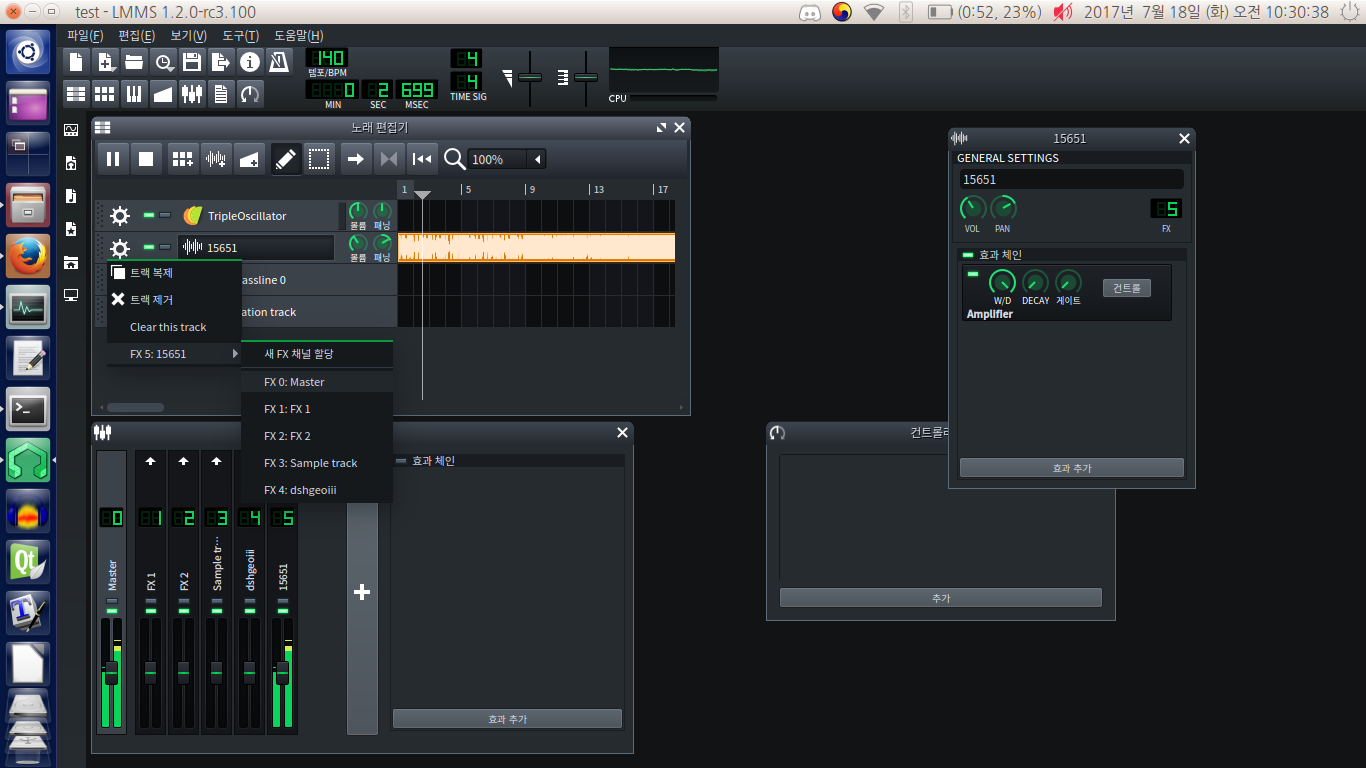Solo the dshgeoiii mixer channel
Screen dimensions: 1366x768
tap(250, 601)
